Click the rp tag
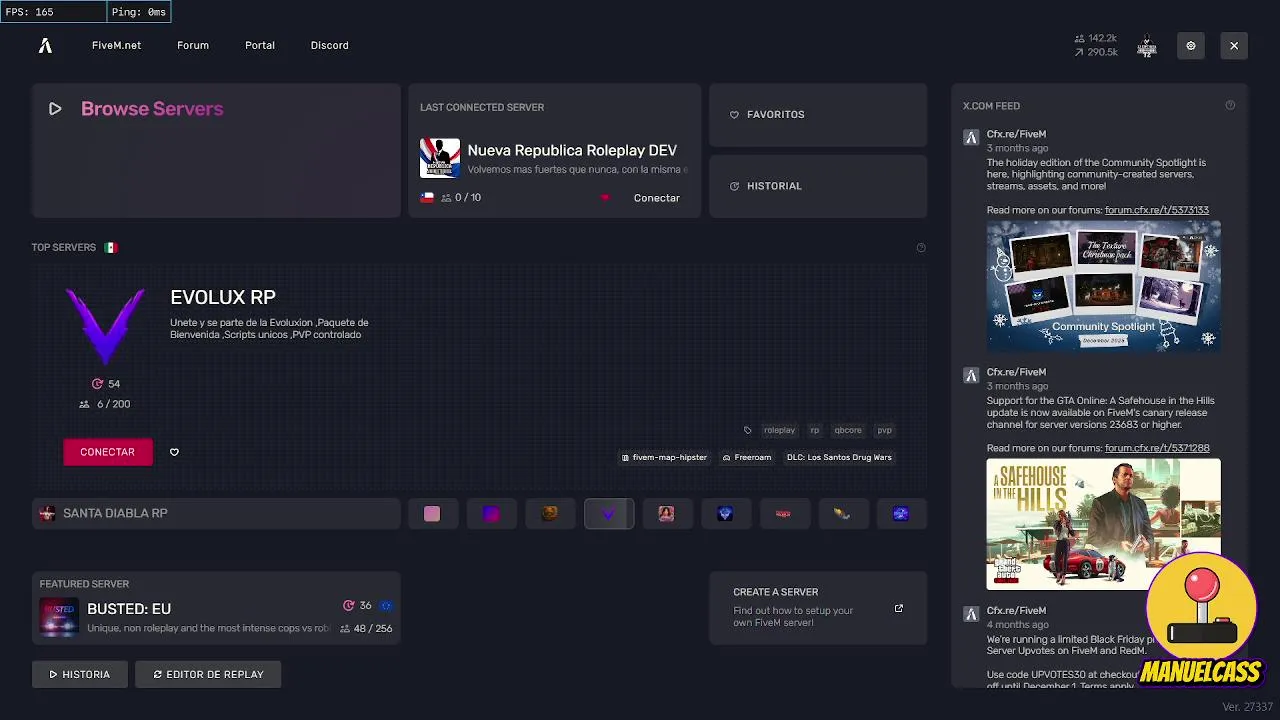 tap(815, 431)
